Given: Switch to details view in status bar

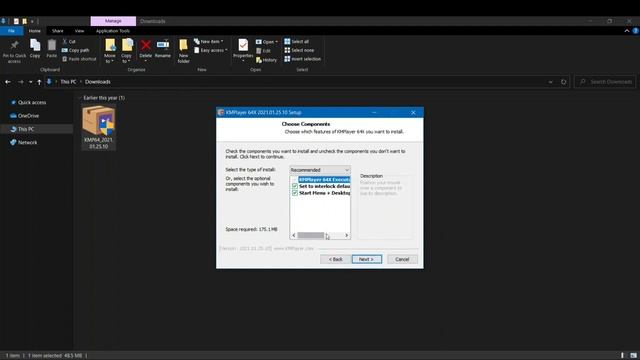Looking at the screenshot, I should coord(623,356).
